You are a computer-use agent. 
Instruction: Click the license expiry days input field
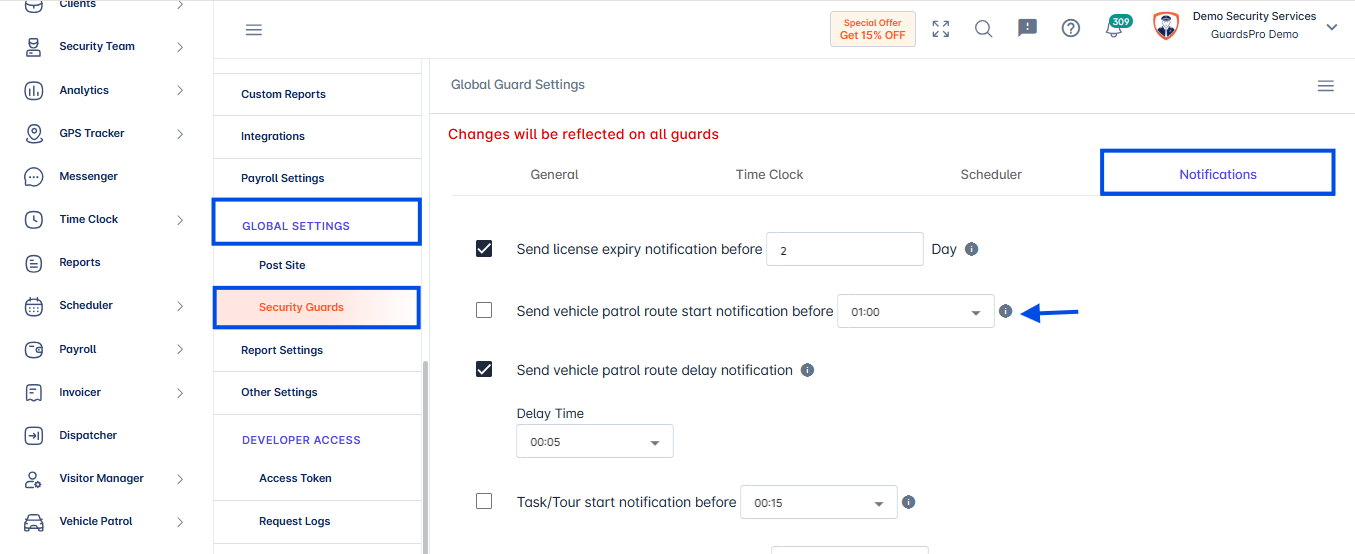point(845,249)
